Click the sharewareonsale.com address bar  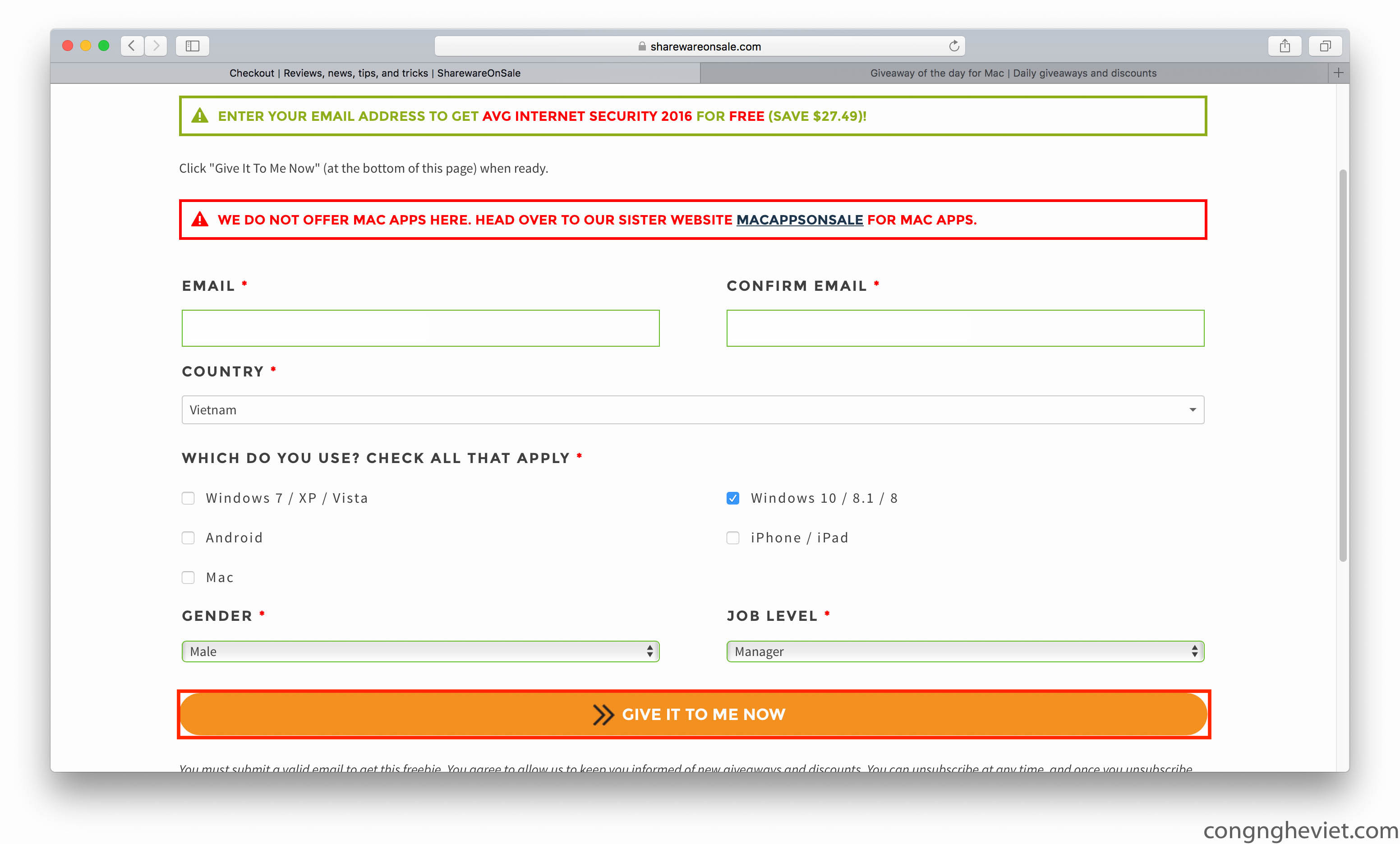tap(700, 46)
